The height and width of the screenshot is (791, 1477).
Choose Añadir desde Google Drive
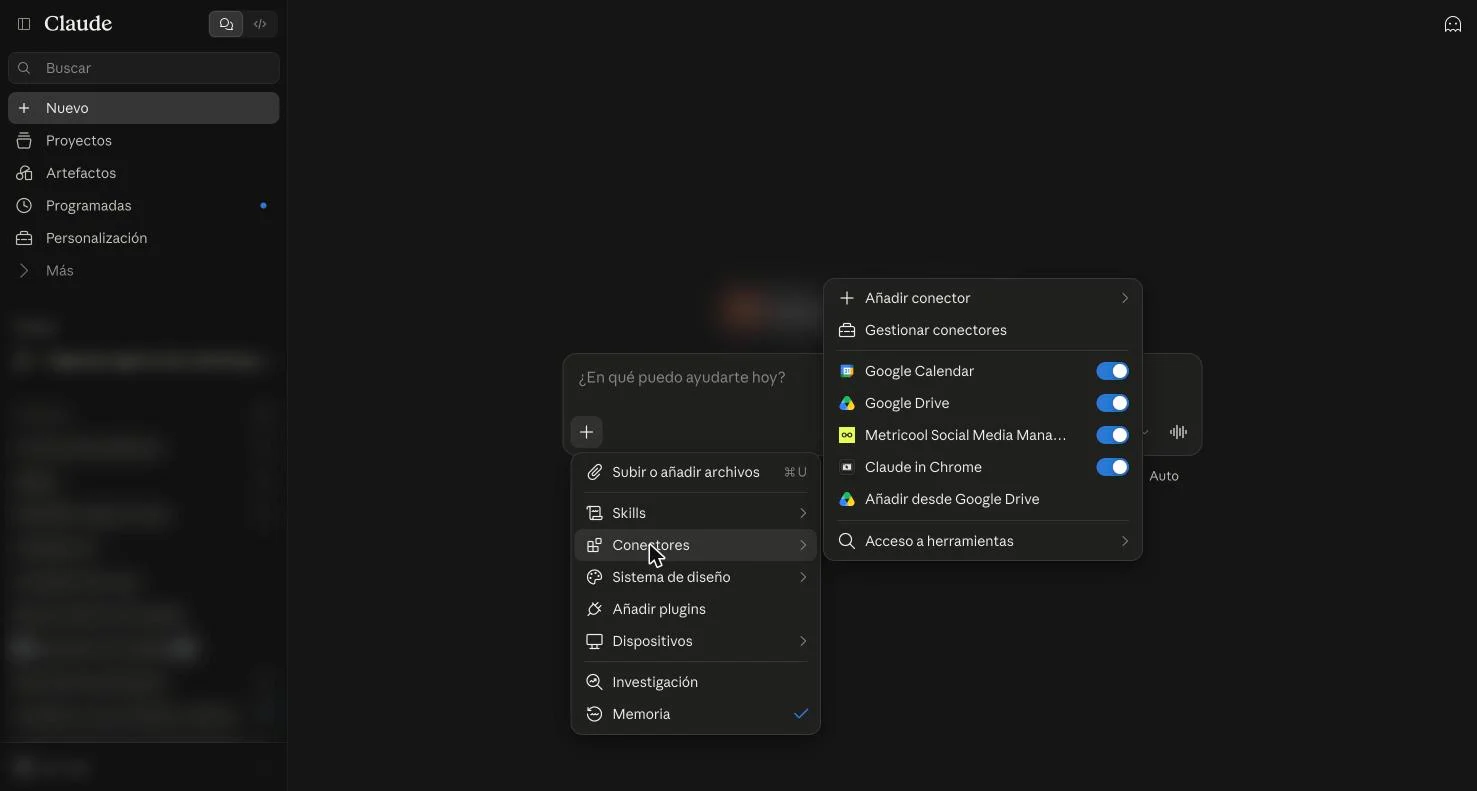point(983,499)
